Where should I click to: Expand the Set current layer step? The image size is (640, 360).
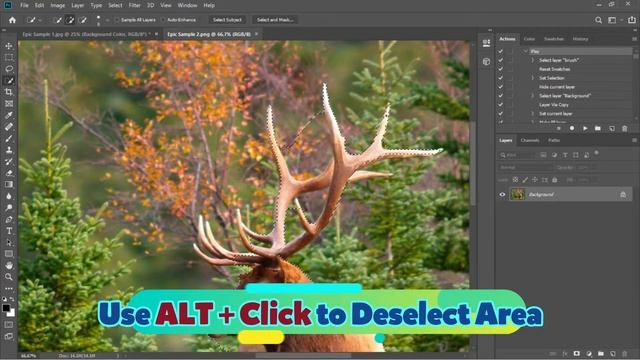[533, 114]
